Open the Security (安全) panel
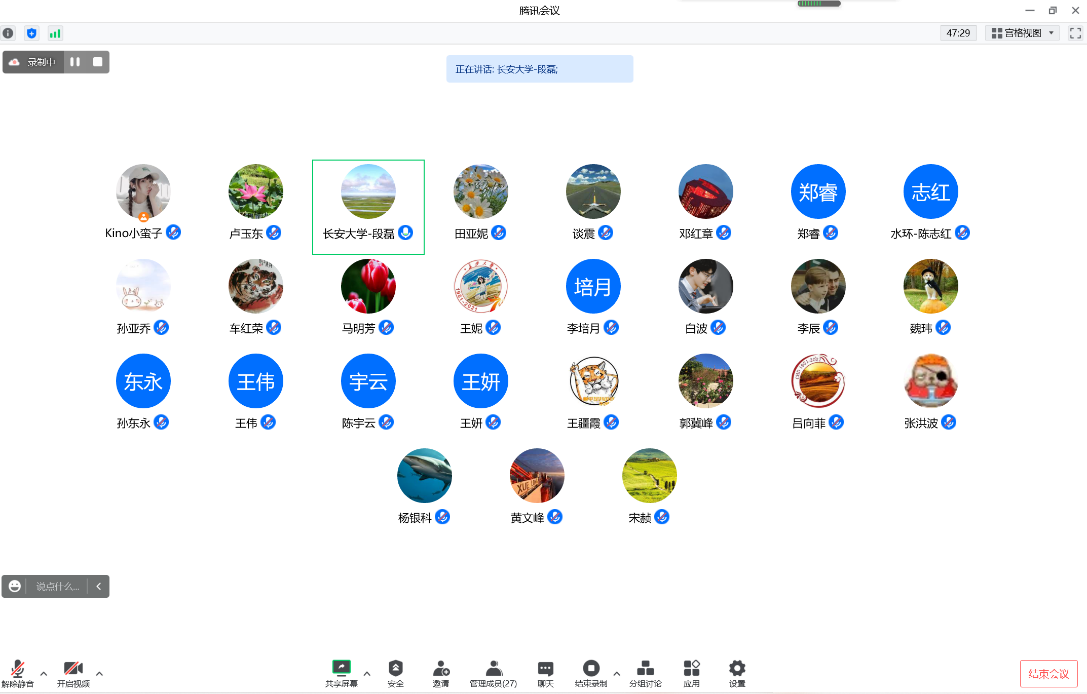 coord(395,672)
